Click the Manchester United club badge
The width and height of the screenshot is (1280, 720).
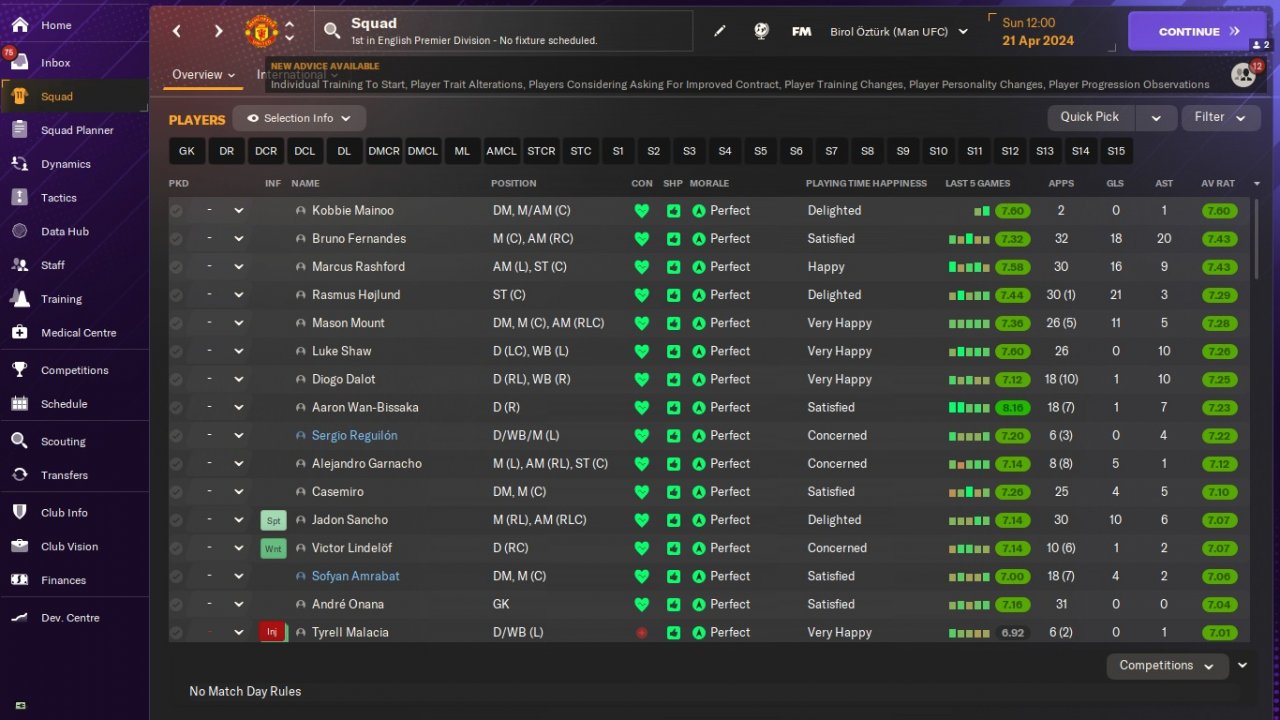tap(261, 31)
